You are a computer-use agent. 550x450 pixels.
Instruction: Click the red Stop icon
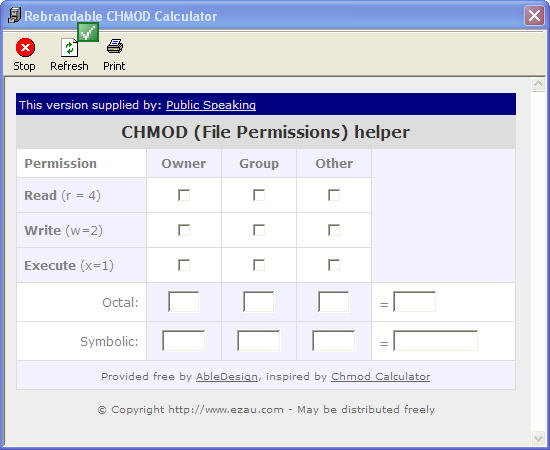tap(25, 47)
